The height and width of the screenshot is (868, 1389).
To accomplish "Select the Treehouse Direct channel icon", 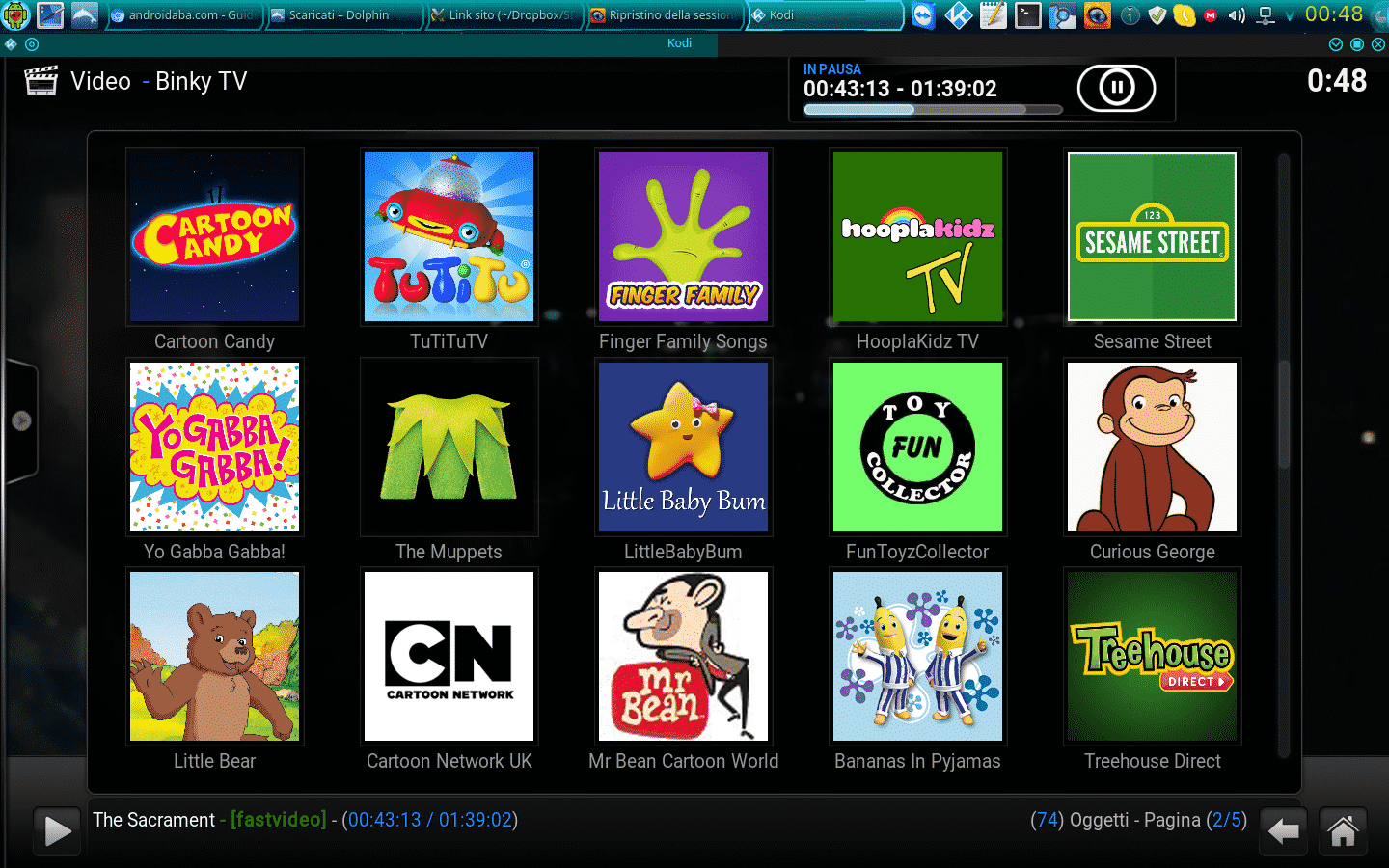I will coord(1153,656).
